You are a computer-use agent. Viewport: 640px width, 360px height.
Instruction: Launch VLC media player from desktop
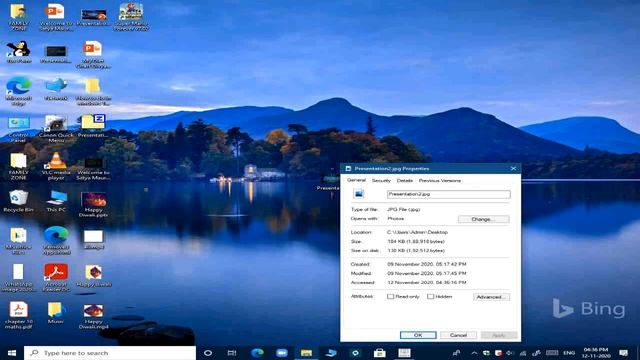tap(56, 166)
